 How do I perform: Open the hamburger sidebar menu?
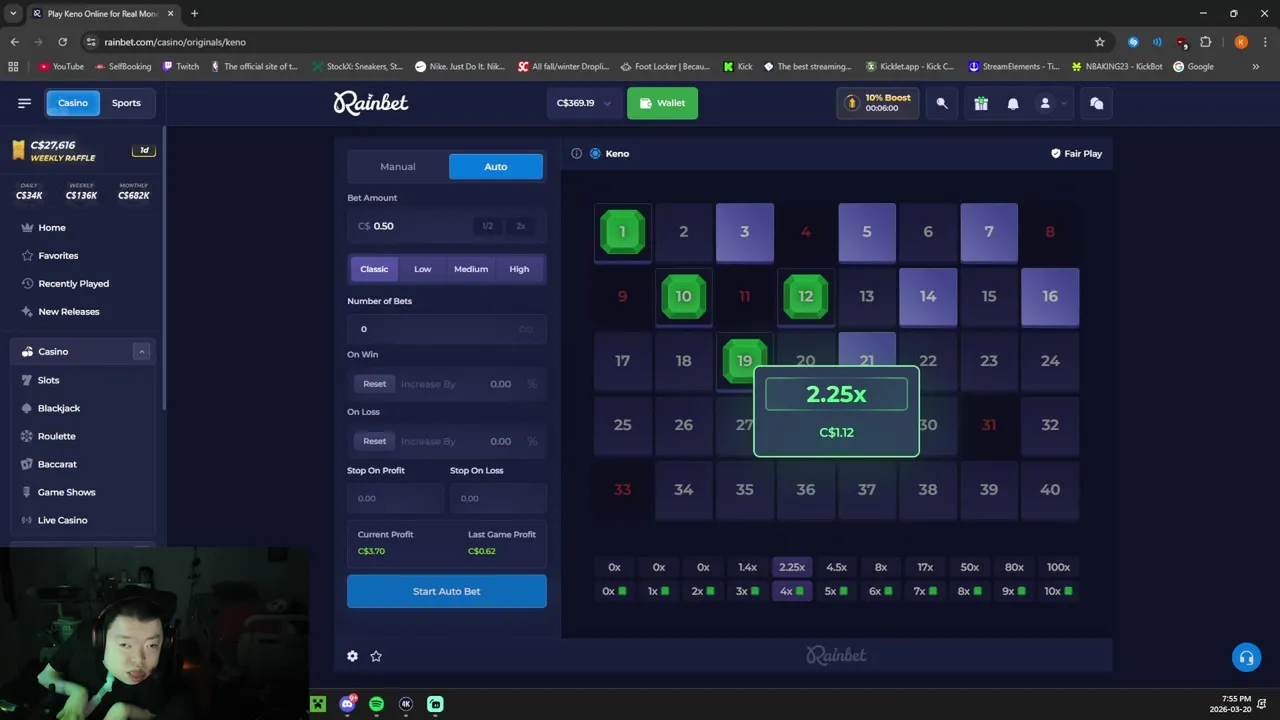(x=24, y=103)
